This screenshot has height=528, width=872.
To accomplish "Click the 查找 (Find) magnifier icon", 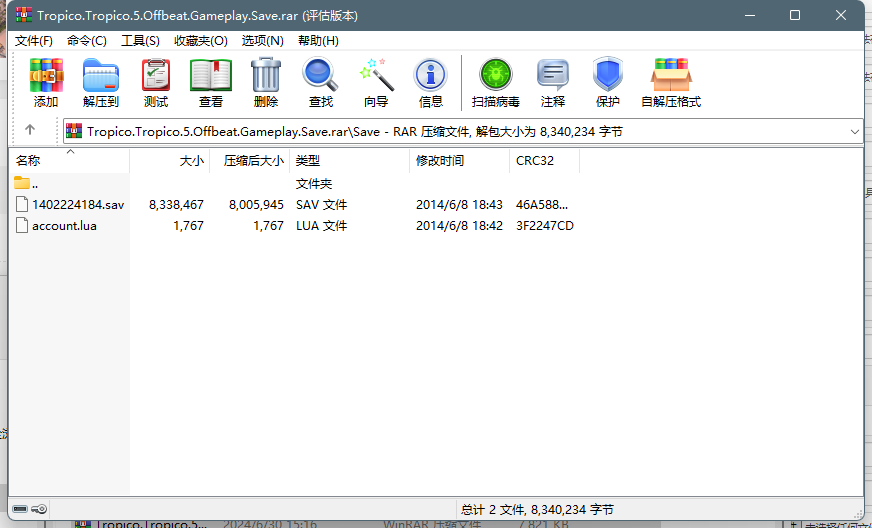I will (x=320, y=75).
